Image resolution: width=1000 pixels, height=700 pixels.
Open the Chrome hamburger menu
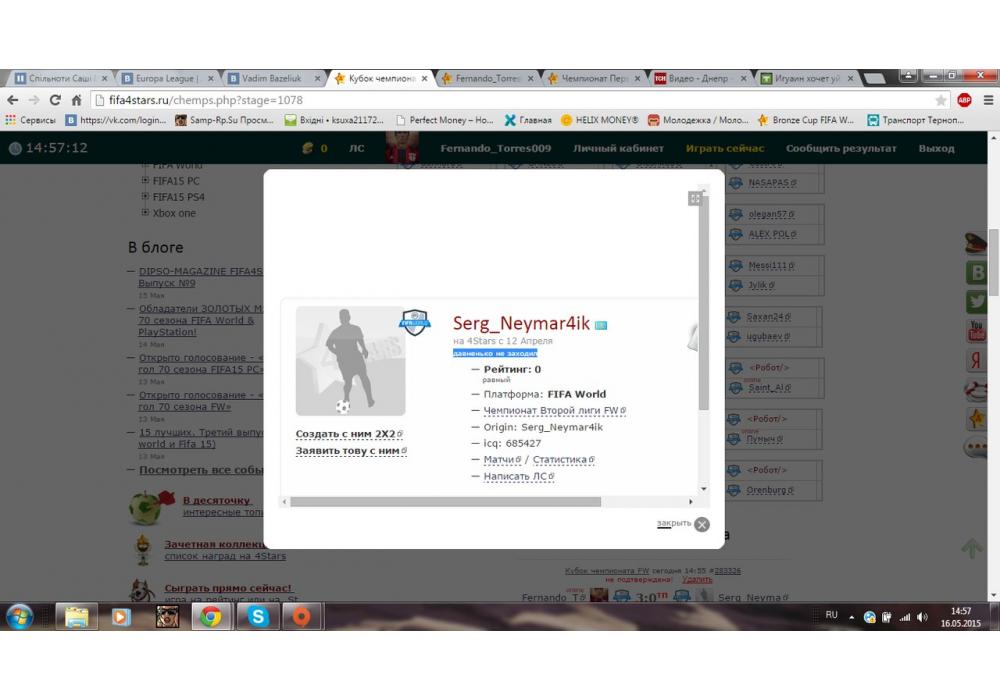987,100
